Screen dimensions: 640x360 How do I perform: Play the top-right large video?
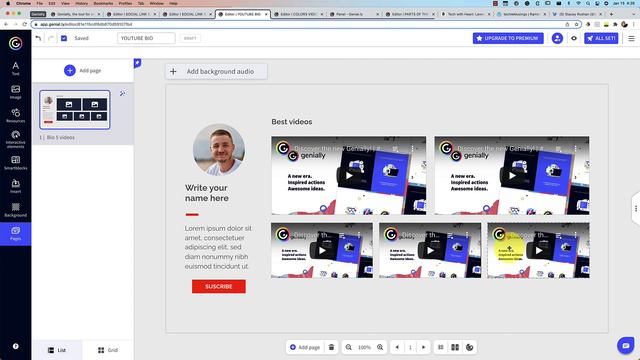point(512,176)
